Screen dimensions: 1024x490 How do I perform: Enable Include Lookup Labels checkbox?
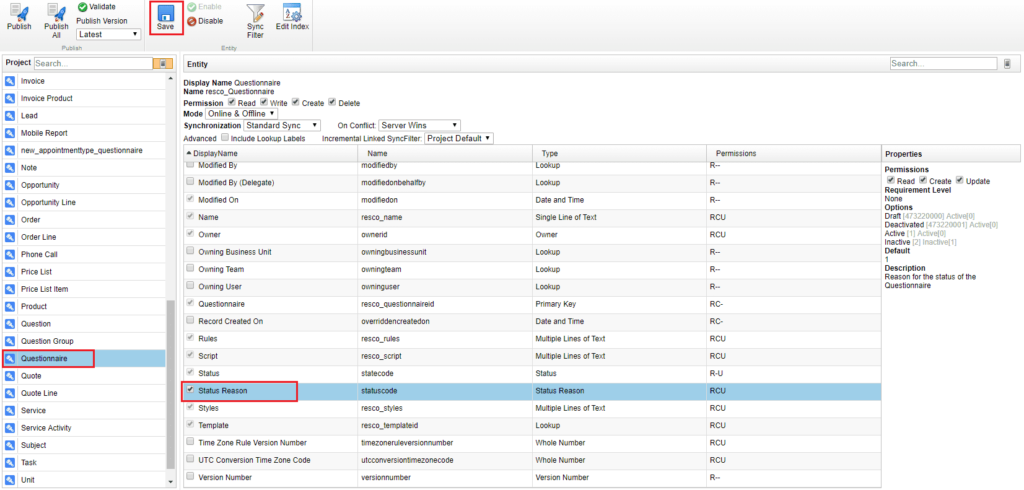(x=225, y=138)
